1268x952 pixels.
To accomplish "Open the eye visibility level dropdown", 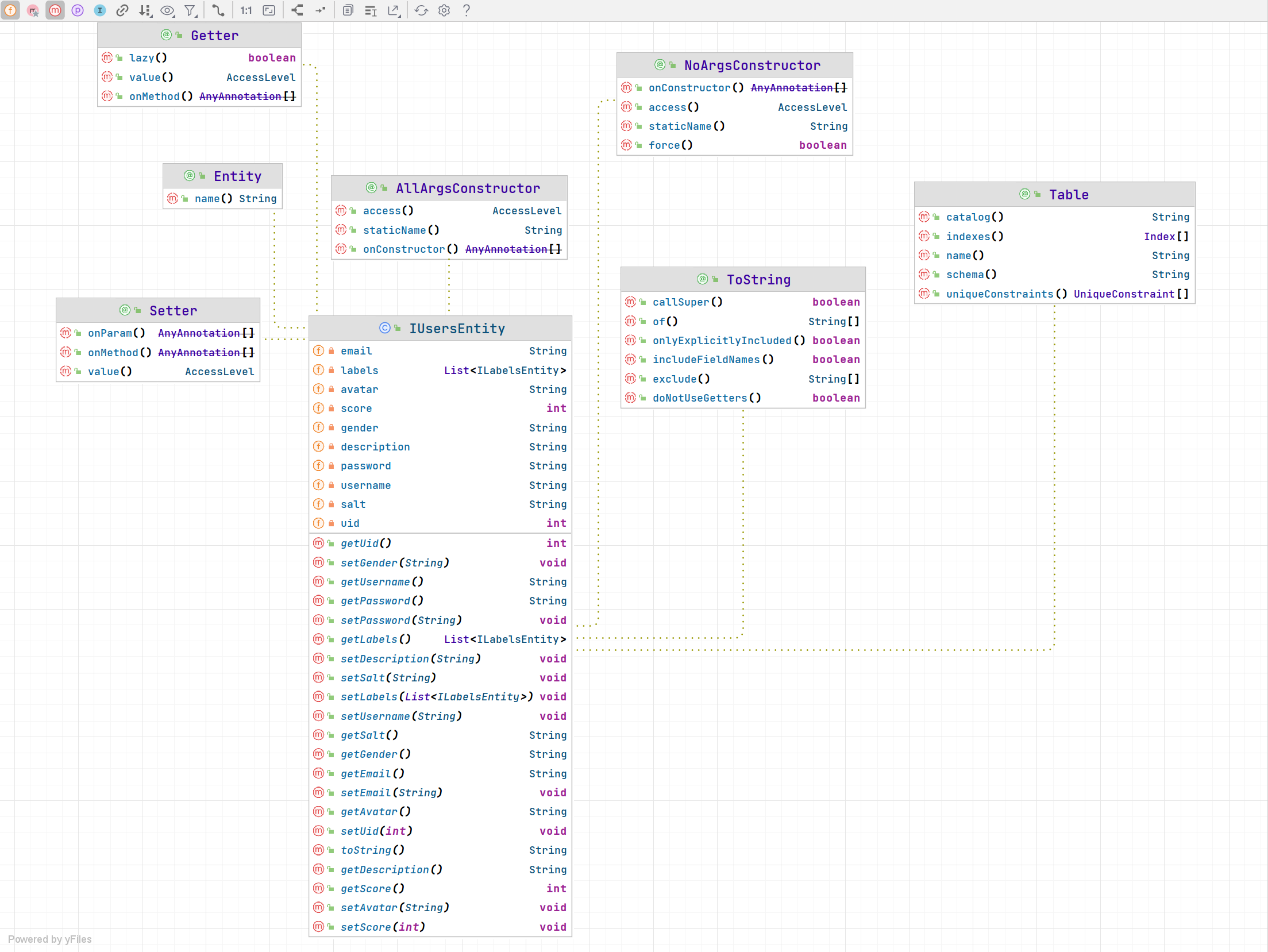I will 167,10.
